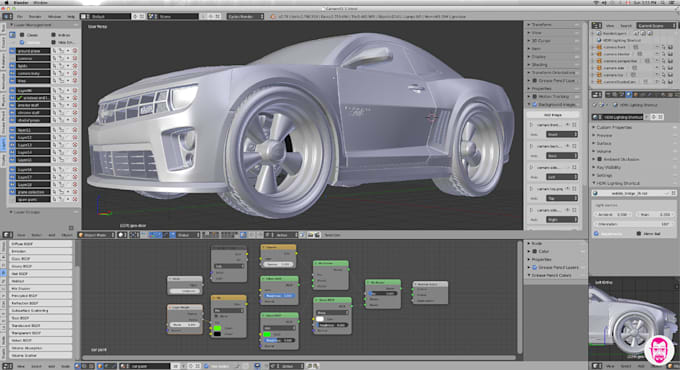The image size is (680, 370).
Task: Click the HDRI Lighting Shortcut world icon in Outliner
Action: point(599,40)
